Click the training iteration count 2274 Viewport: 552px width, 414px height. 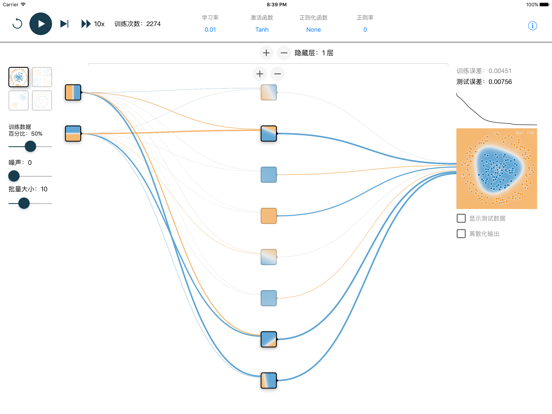click(137, 24)
